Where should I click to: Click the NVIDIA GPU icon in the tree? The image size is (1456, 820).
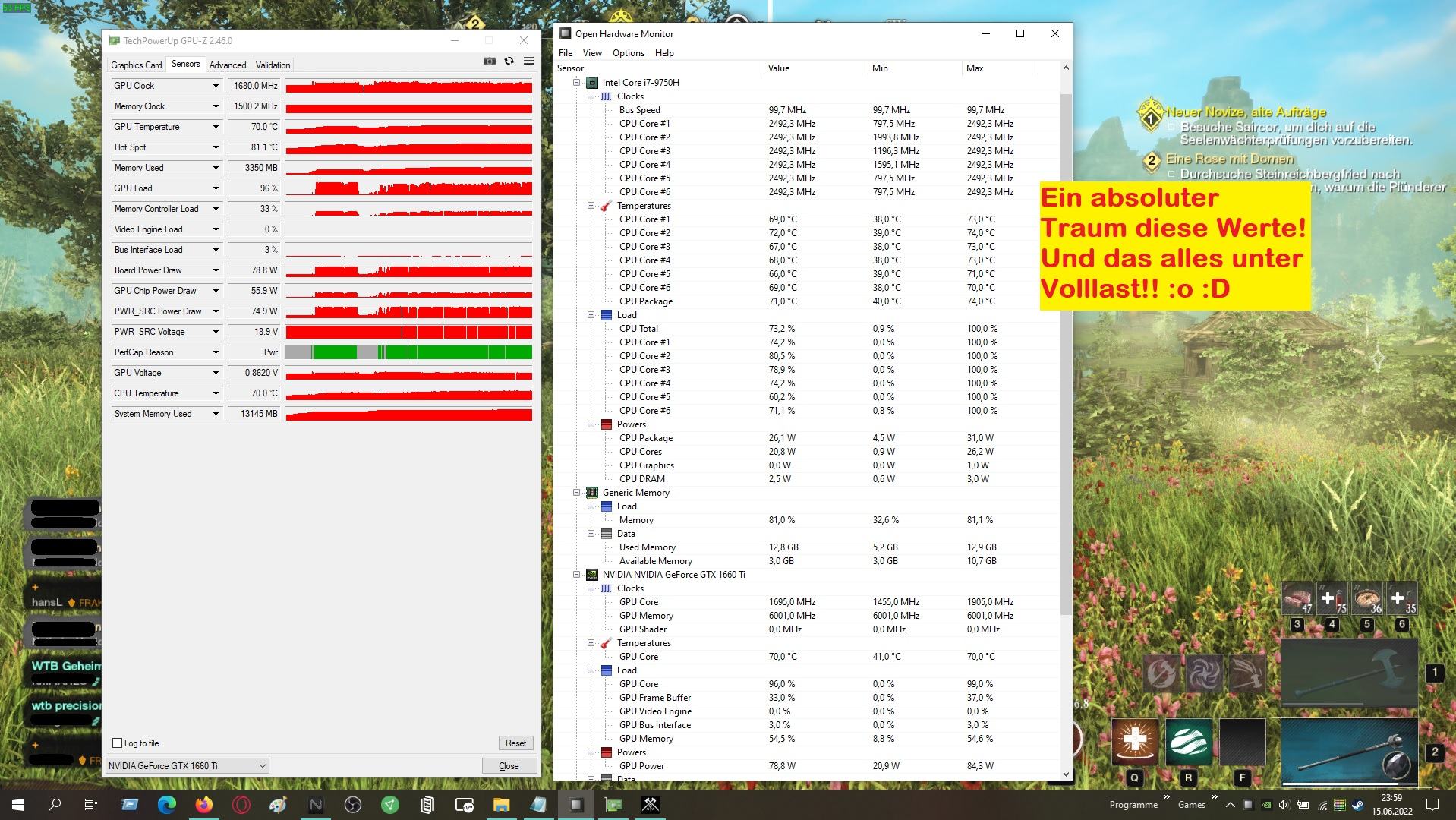tap(592, 575)
